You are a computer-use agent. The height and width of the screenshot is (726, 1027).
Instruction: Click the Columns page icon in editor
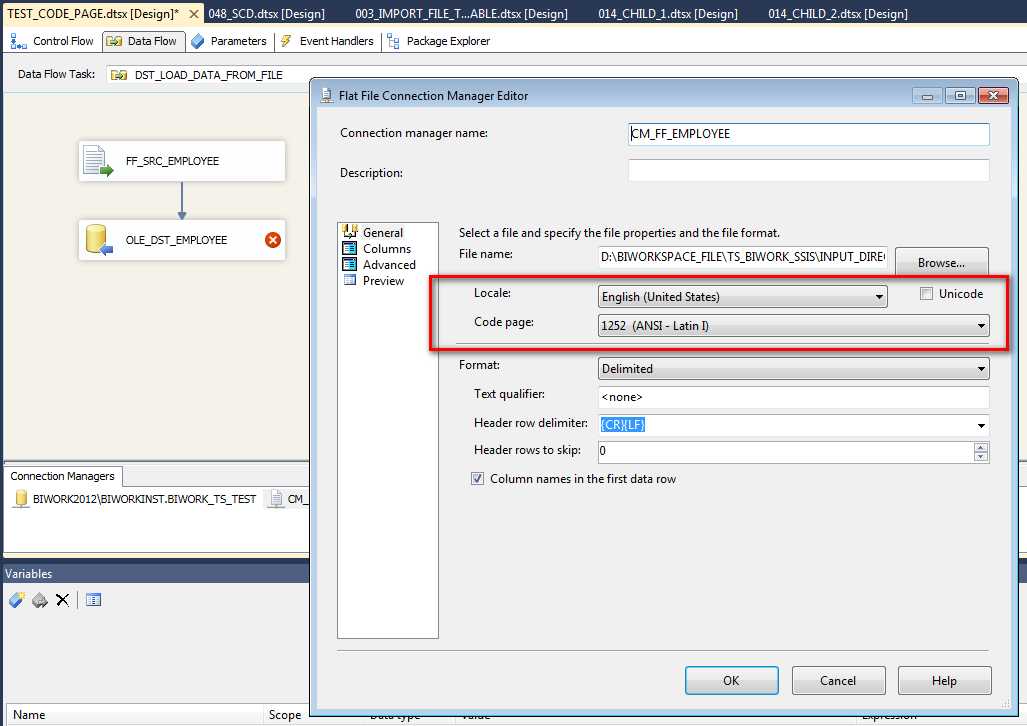[350, 248]
